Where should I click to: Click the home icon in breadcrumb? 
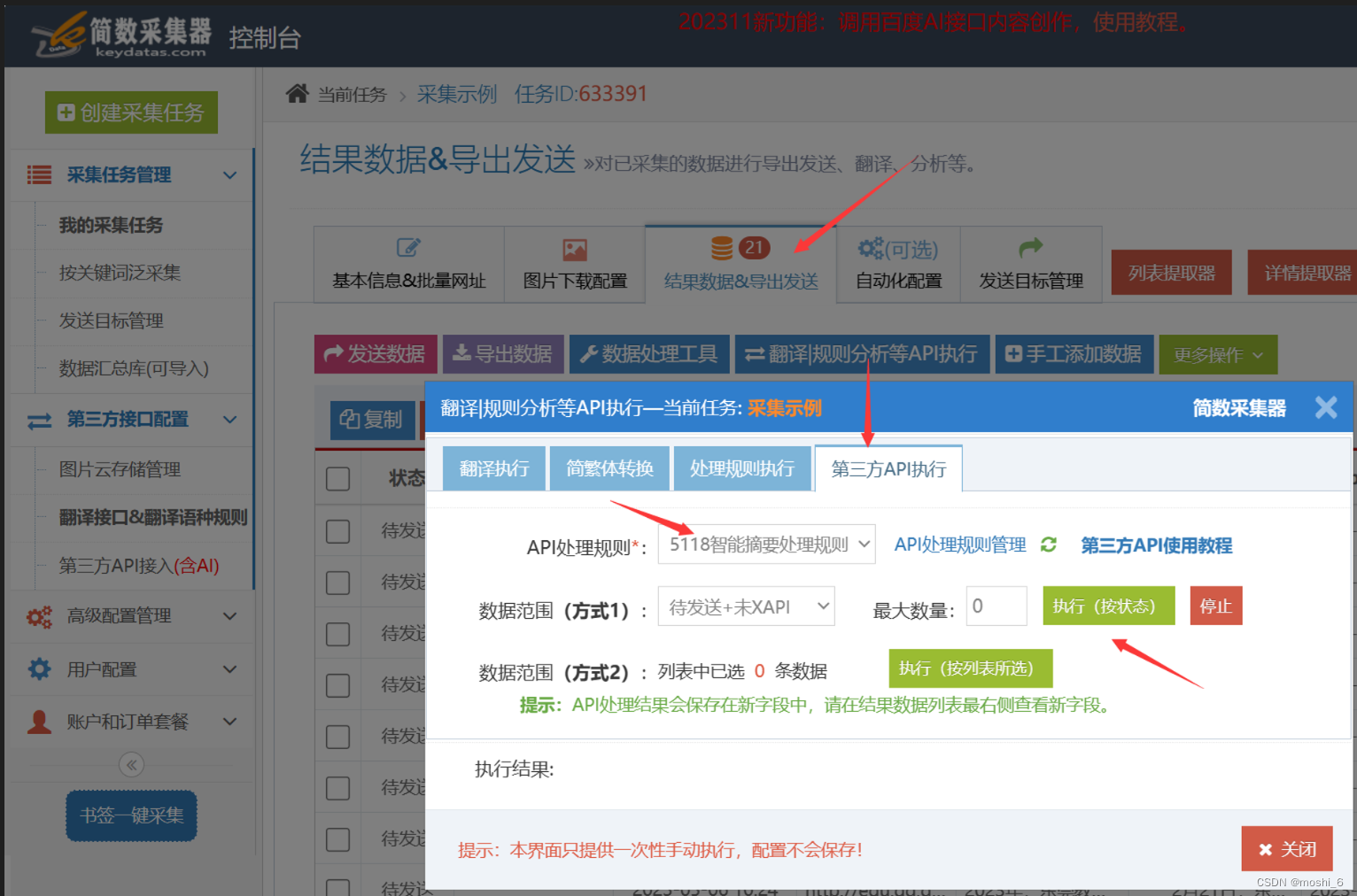tap(298, 93)
